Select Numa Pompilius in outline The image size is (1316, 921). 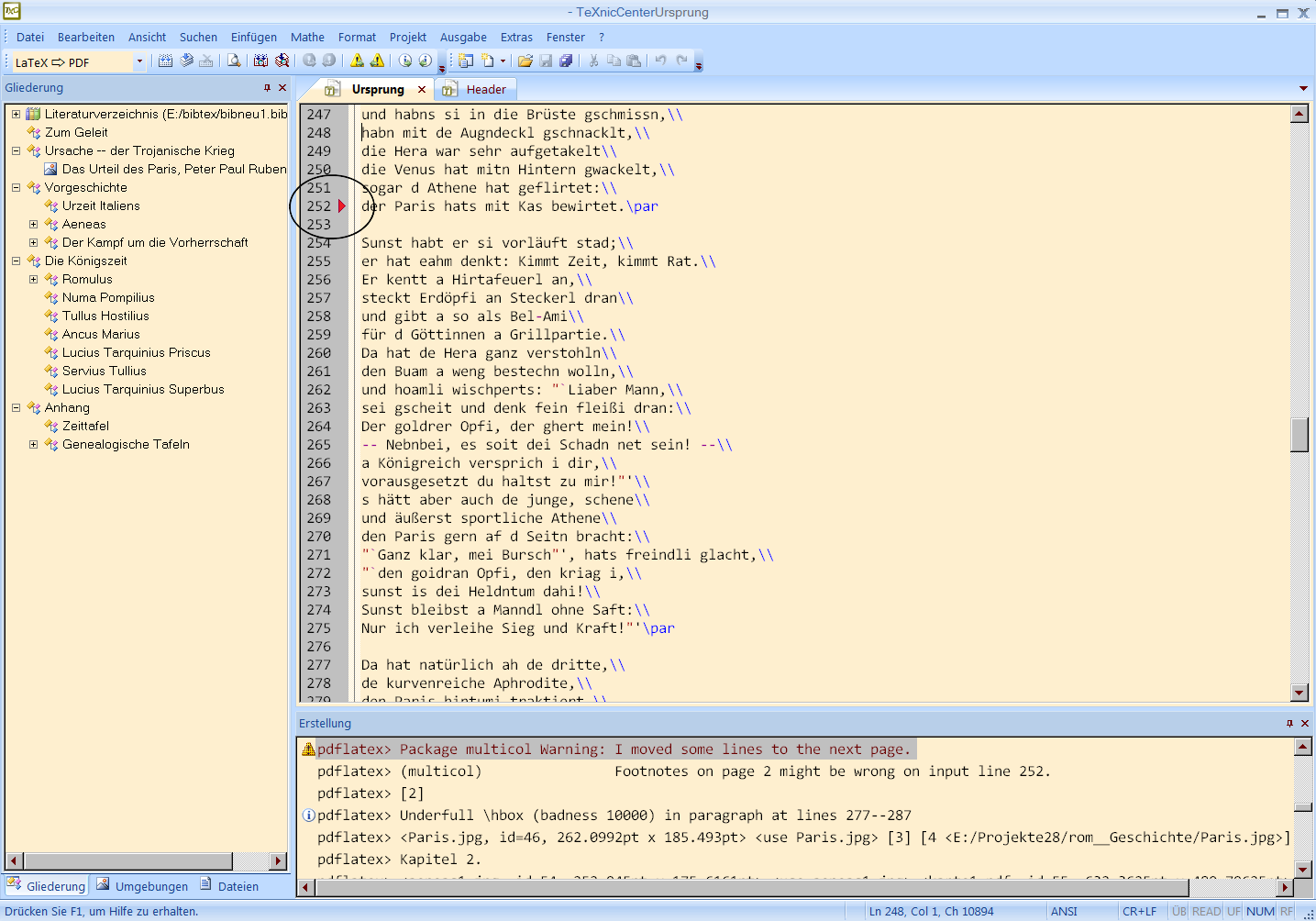coord(108,297)
